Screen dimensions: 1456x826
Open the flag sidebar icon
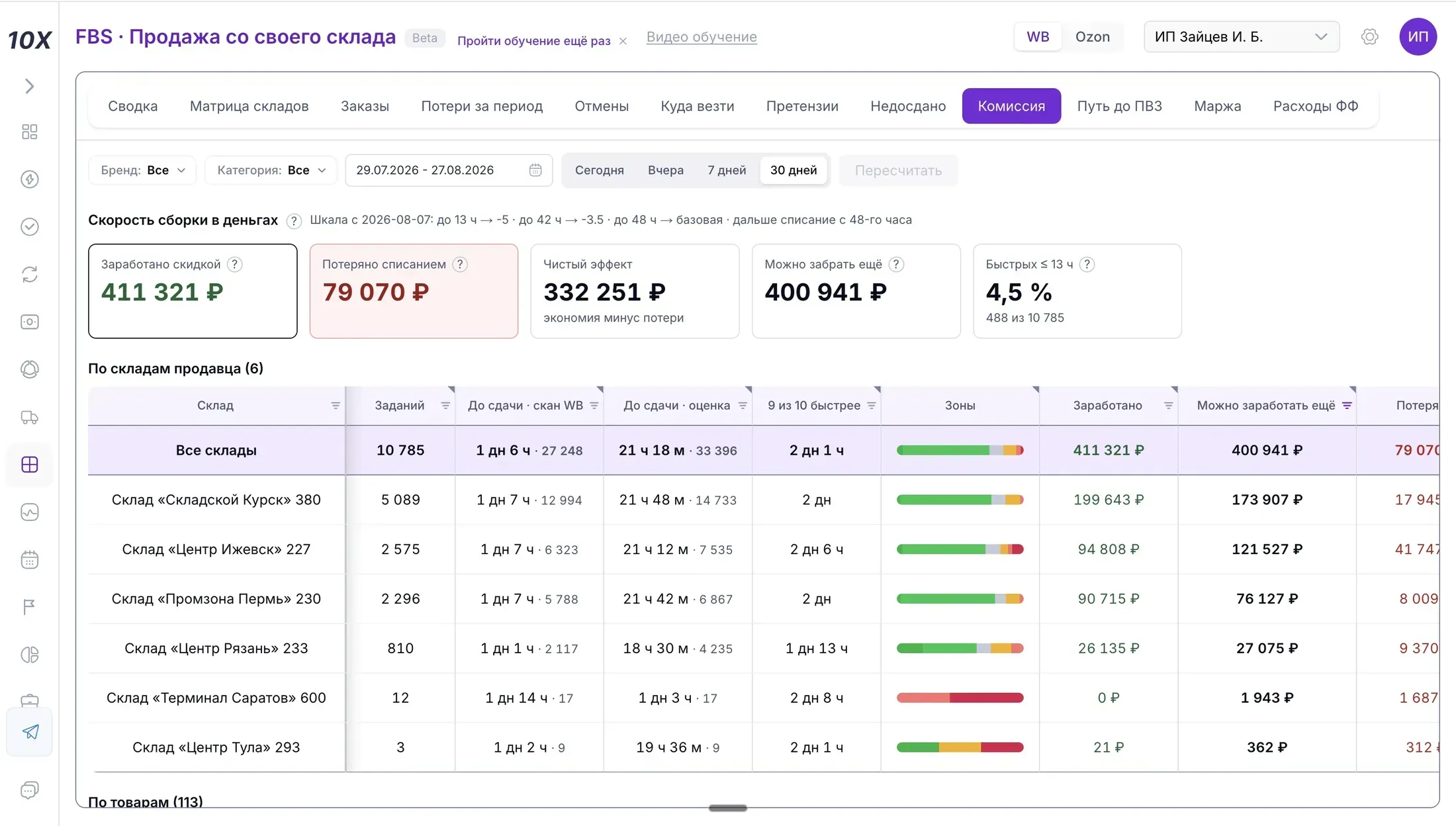pos(29,607)
